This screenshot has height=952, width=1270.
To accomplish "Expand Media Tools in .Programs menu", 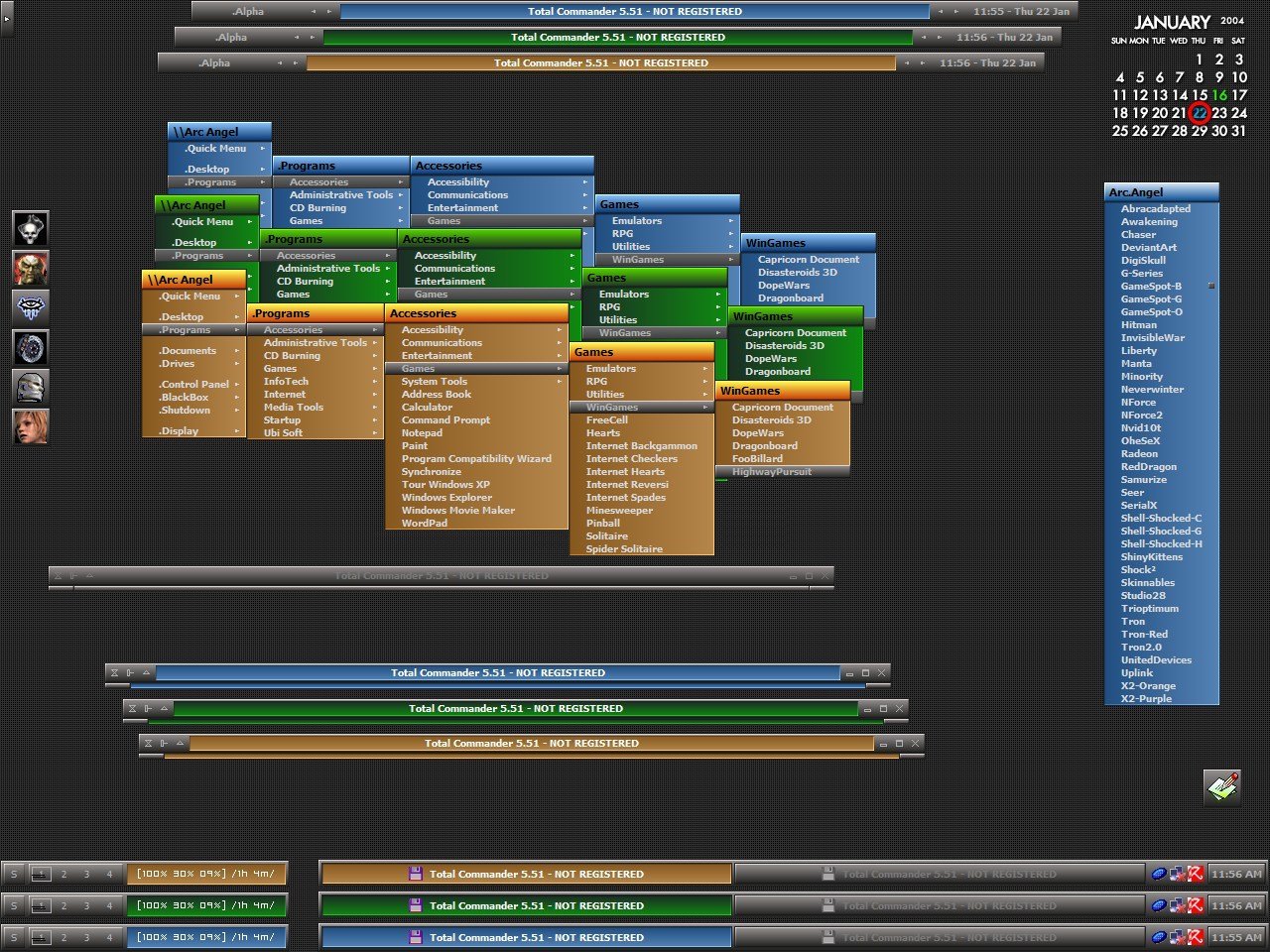I will tap(316, 408).
